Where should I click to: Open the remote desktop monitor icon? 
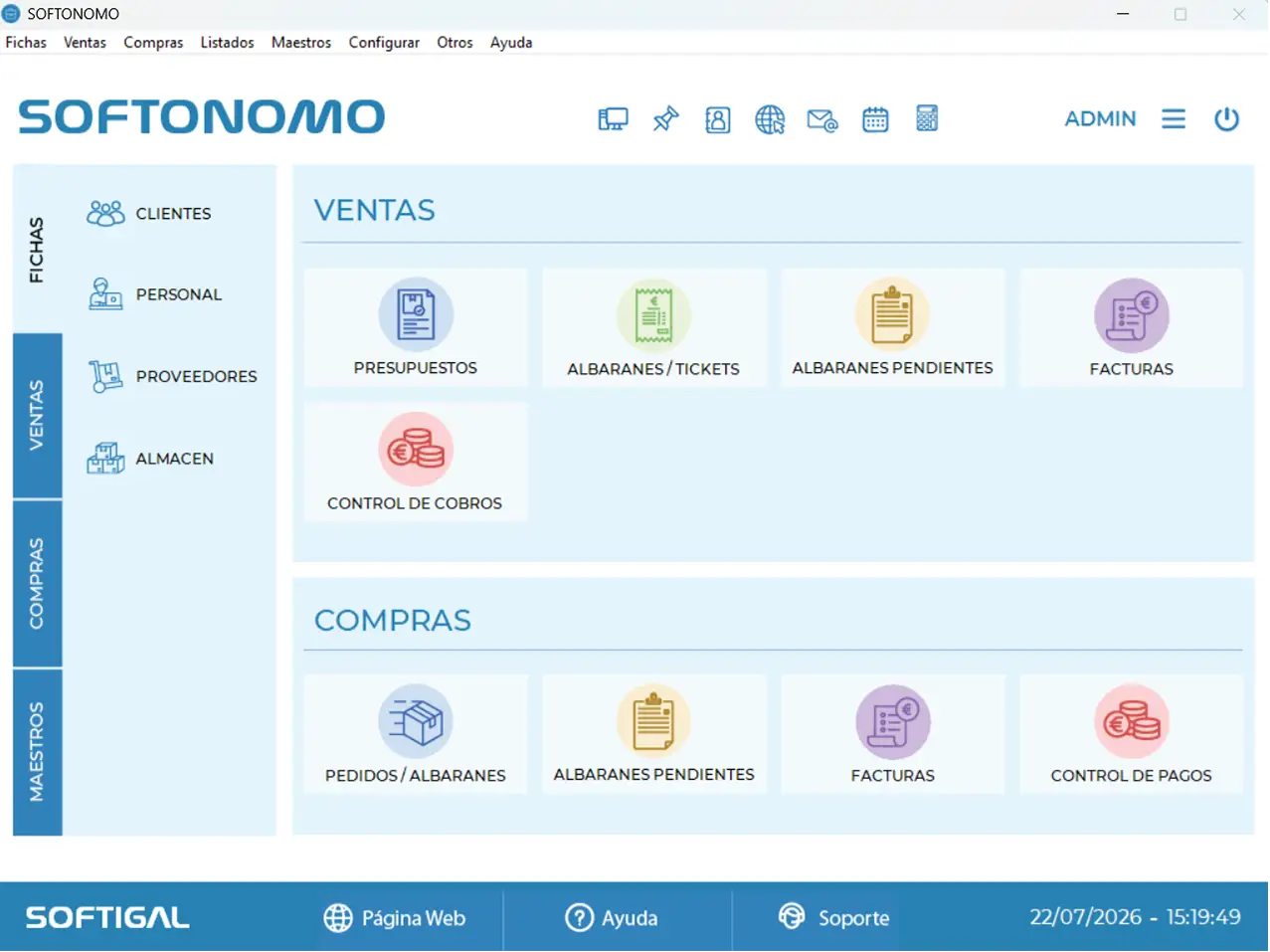613,119
